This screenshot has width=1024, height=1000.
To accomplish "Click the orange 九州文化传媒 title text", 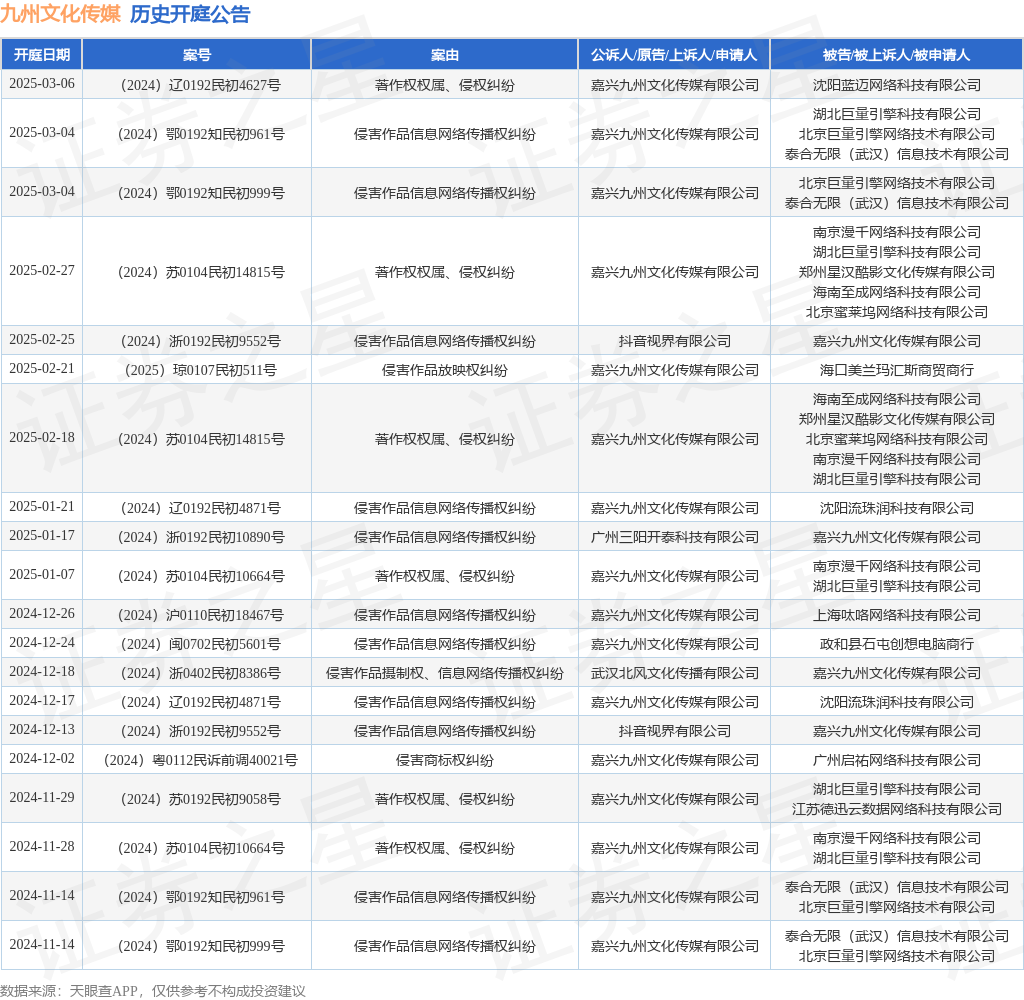I will pyautogui.click(x=60, y=14).
